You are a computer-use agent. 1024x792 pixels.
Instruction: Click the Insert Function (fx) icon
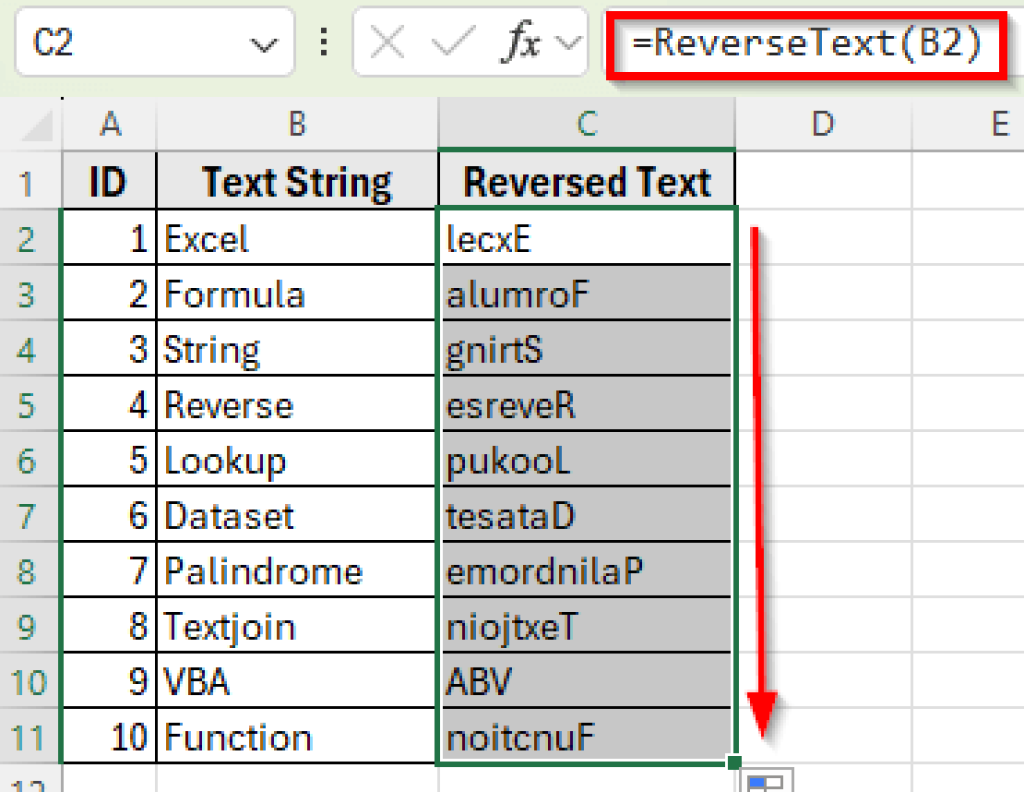(520, 42)
